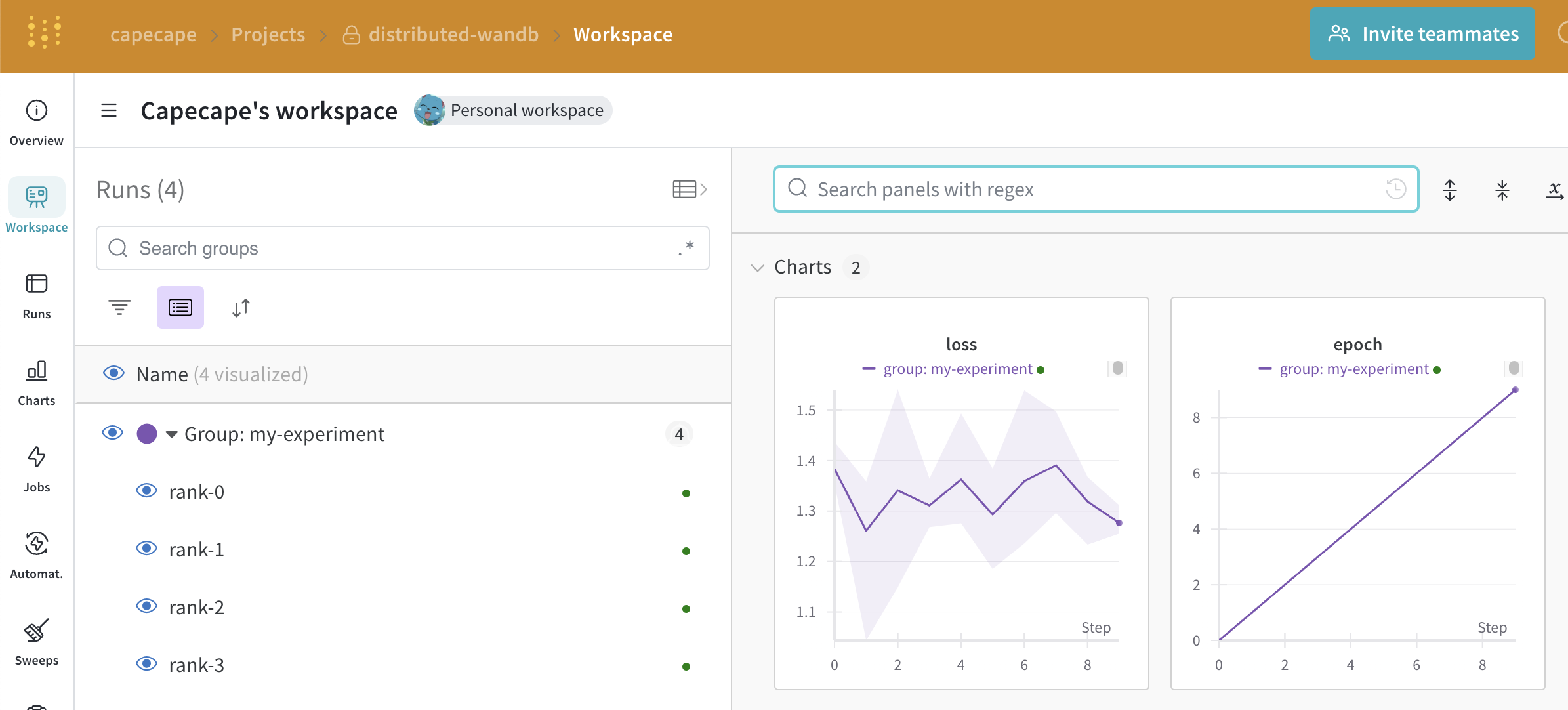Click the Invite teammates button
The height and width of the screenshot is (710, 1568).
(x=1422, y=34)
